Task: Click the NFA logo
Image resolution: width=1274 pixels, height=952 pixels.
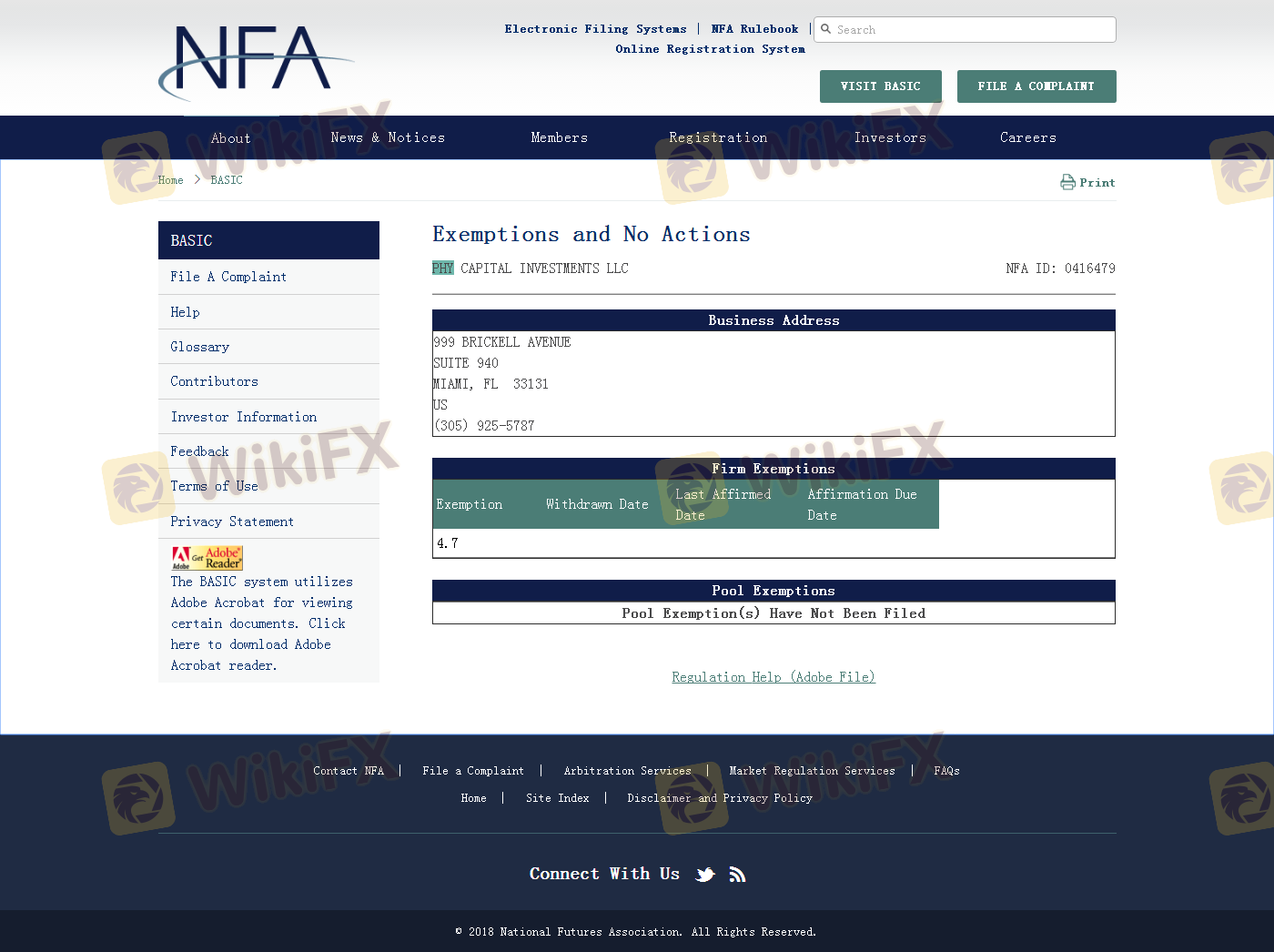Action: point(256,62)
